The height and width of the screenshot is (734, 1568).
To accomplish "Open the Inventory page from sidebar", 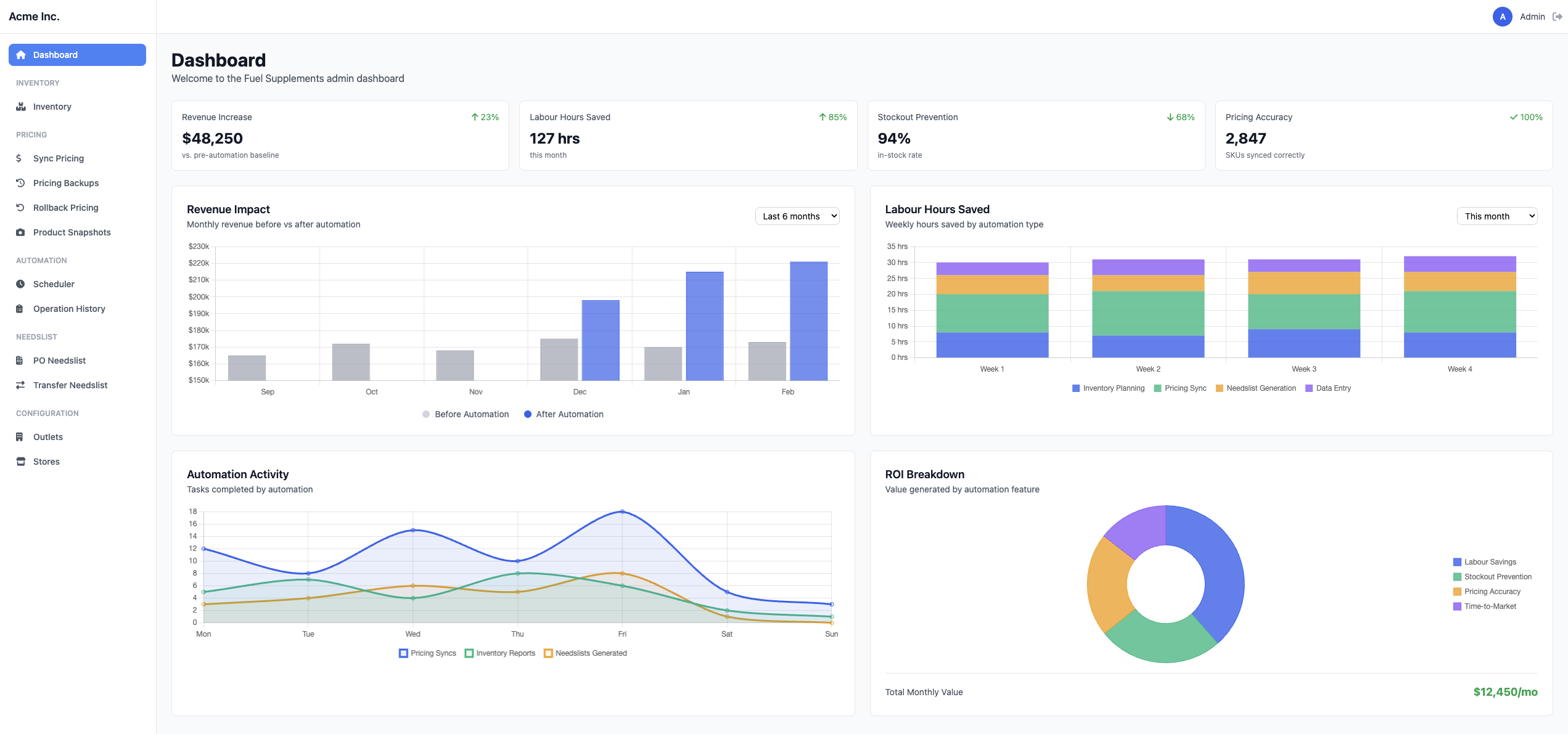I will (x=52, y=106).
